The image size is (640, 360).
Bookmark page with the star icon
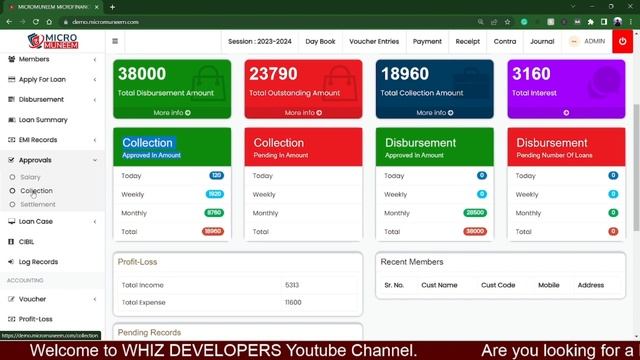pyautogui.click(x=507, y=22)
